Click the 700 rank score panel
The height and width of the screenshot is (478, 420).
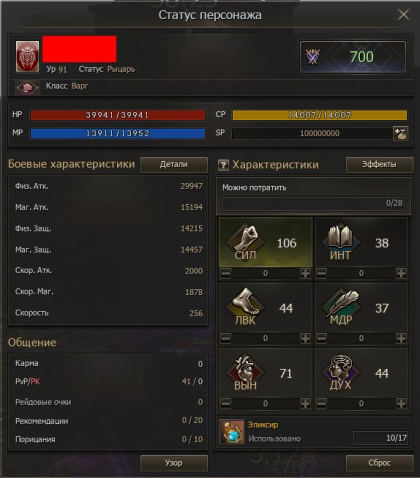pyautogui.click(x=353, y=57)
